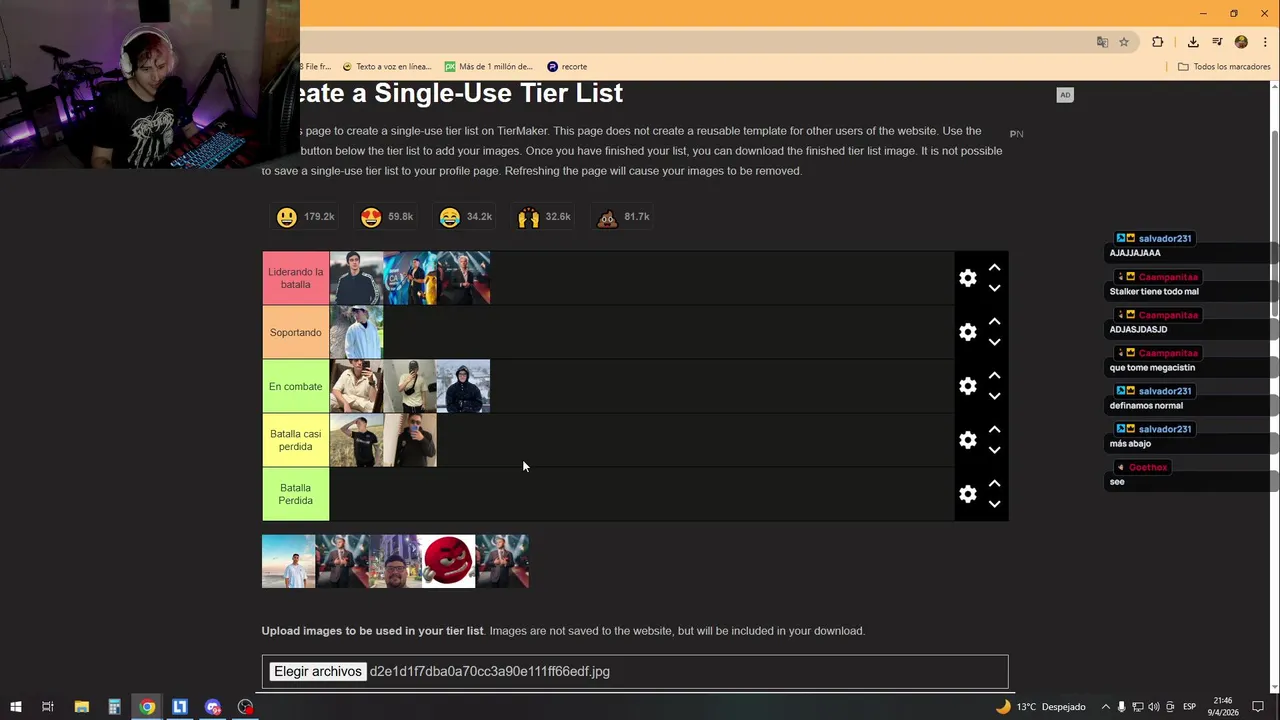Open Task View on taskbar
Image resolution: width=1280 pixels, height=720 pixels.
[x=47, y=707]
